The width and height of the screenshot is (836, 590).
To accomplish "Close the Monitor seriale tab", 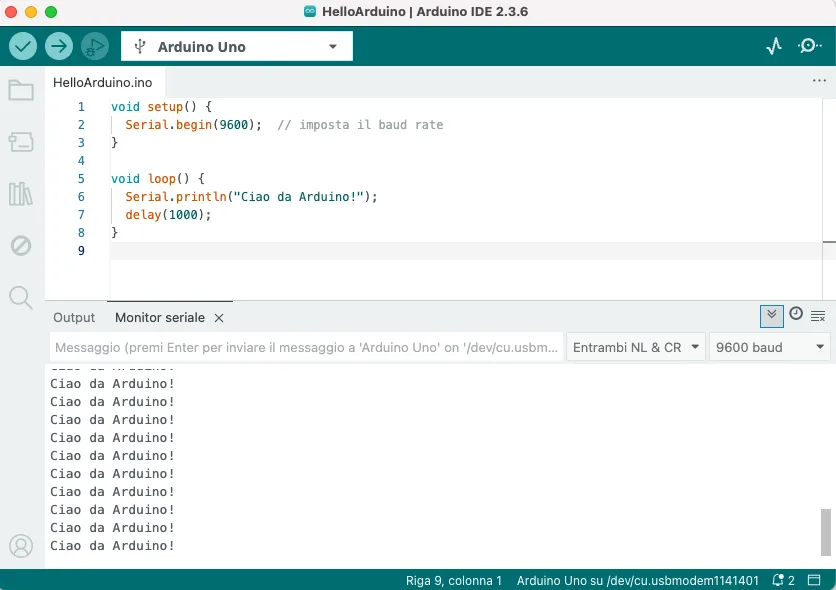I will [219, 318].
